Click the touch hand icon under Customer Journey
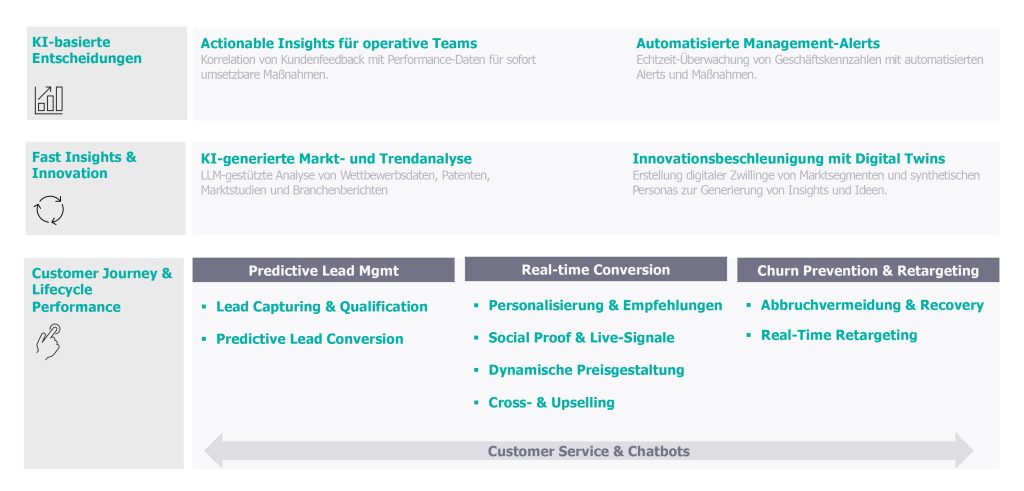The height and width of the screenshot is (491, 1024). point(48,341)
